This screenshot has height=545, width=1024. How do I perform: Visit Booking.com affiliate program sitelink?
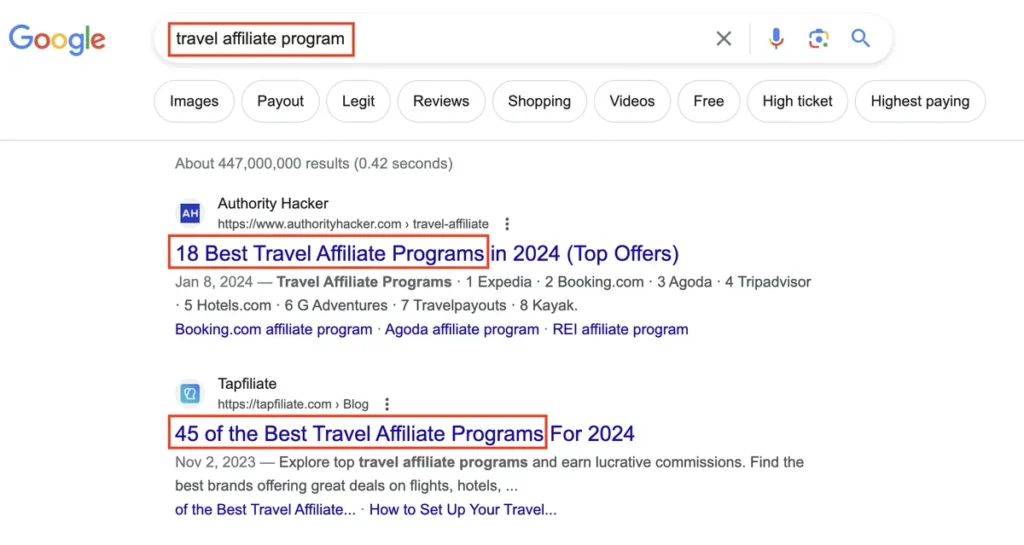(x=273, y=329)
